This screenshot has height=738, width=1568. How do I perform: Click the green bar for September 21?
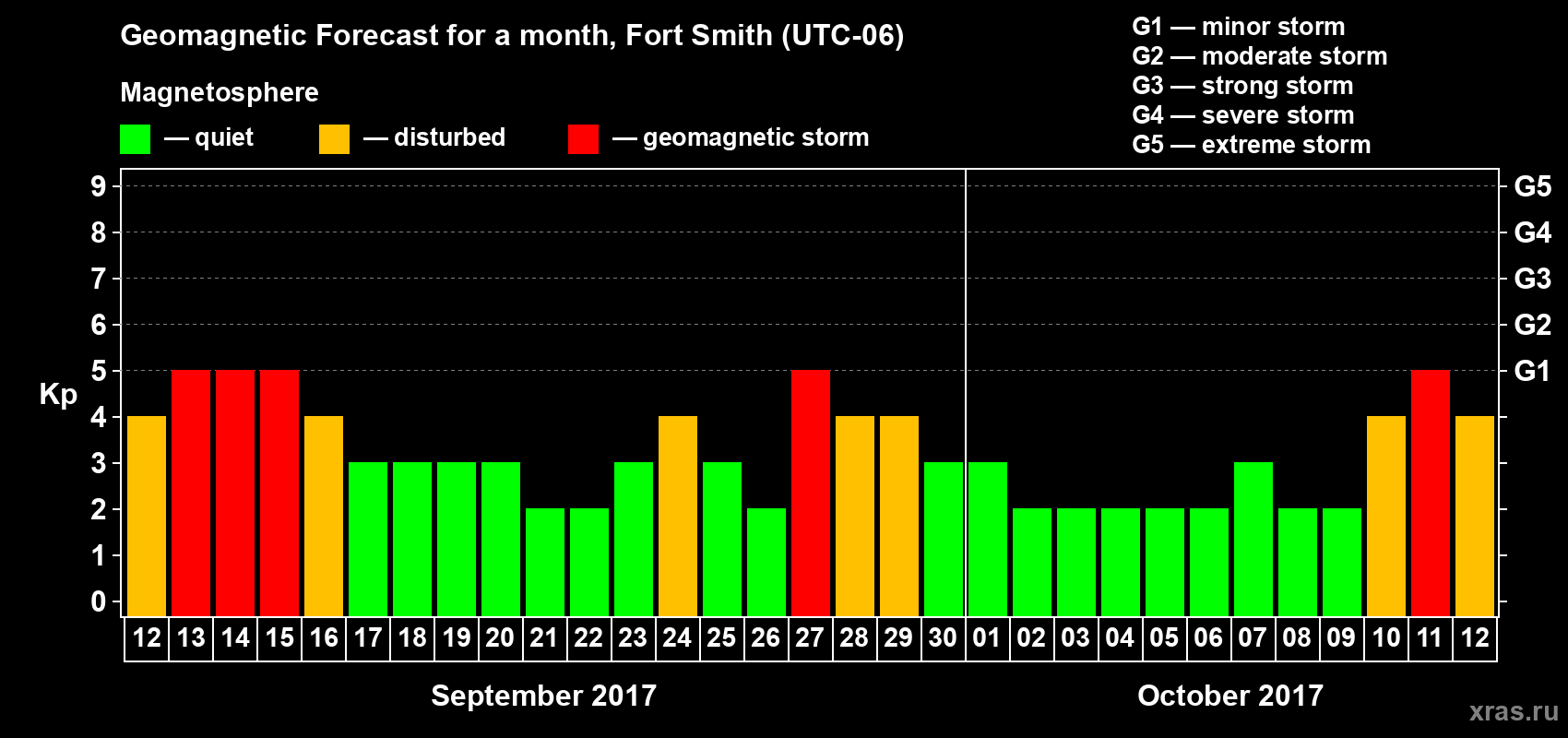point(545,563)
